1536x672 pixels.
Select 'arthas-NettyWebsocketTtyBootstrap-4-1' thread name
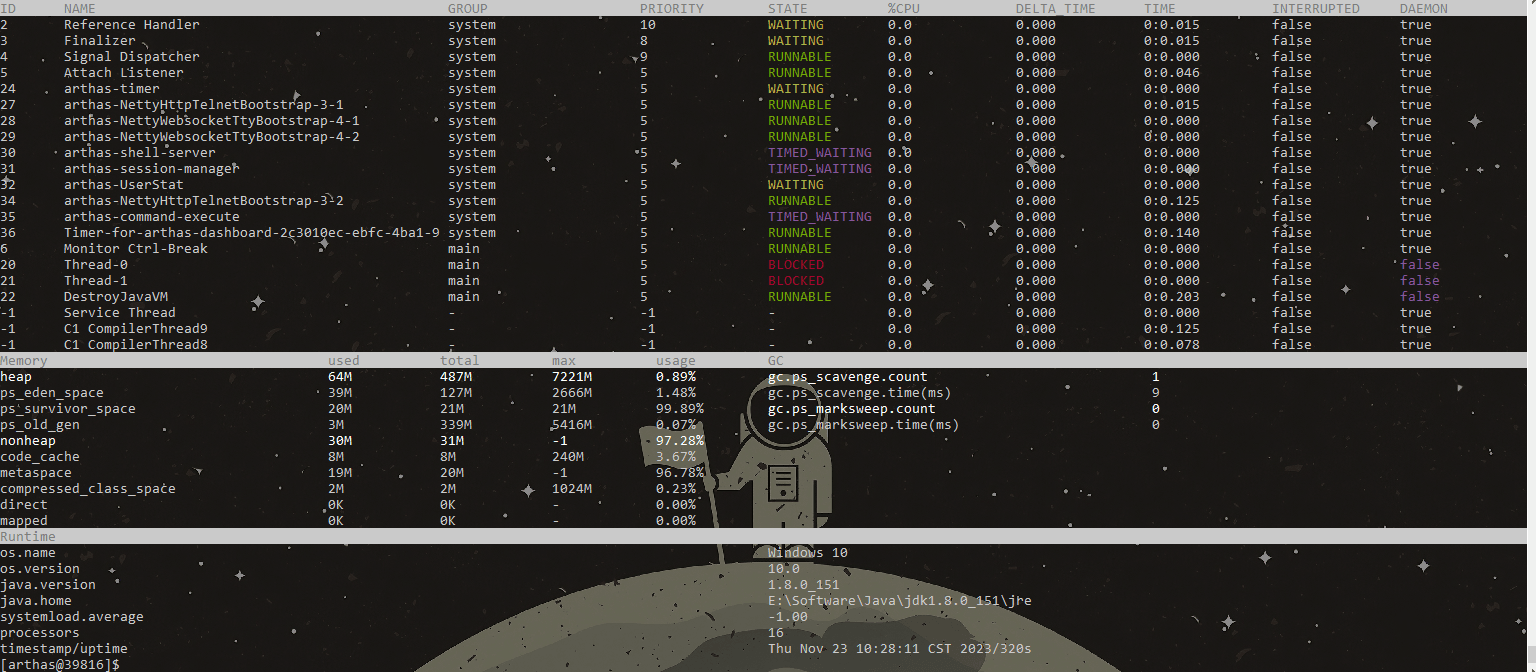pyautogui.click(x=212, y=121)
